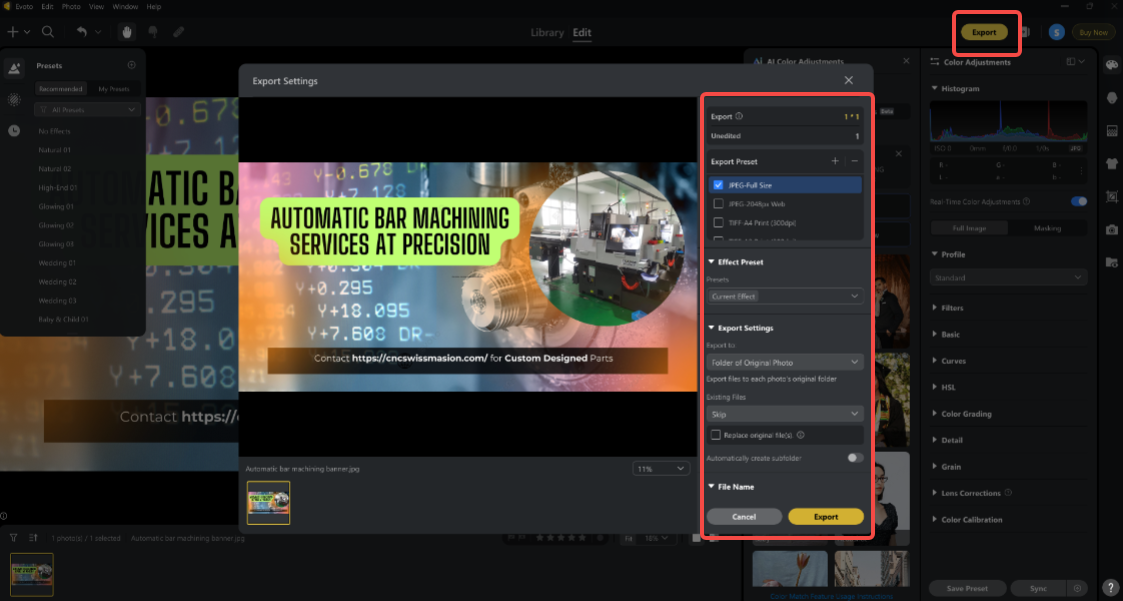The image size is (1123, 601).
Task: Open the history clock icon in sidebar
Action: [14, 130]
